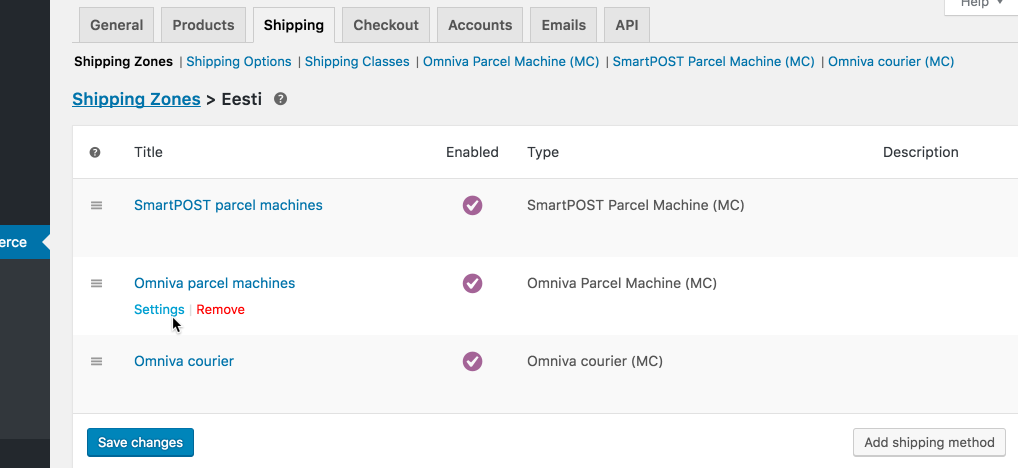Open the Shipping Zones sub-section

pos(123,62)
